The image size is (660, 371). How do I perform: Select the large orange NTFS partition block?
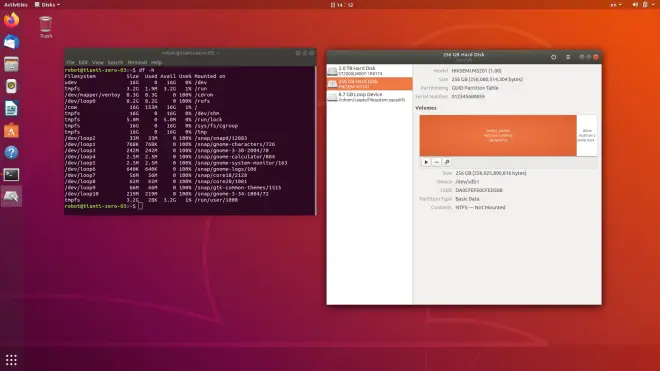click(498, 136)
